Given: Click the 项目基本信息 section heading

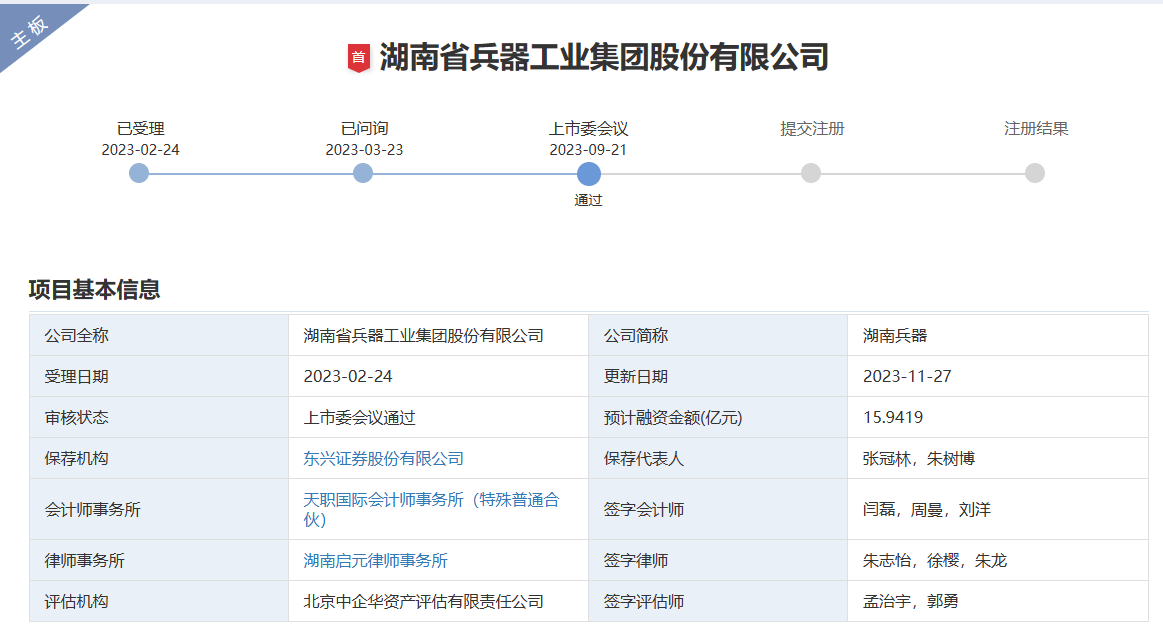Looking at the screenshot, I should coord(94,290).
